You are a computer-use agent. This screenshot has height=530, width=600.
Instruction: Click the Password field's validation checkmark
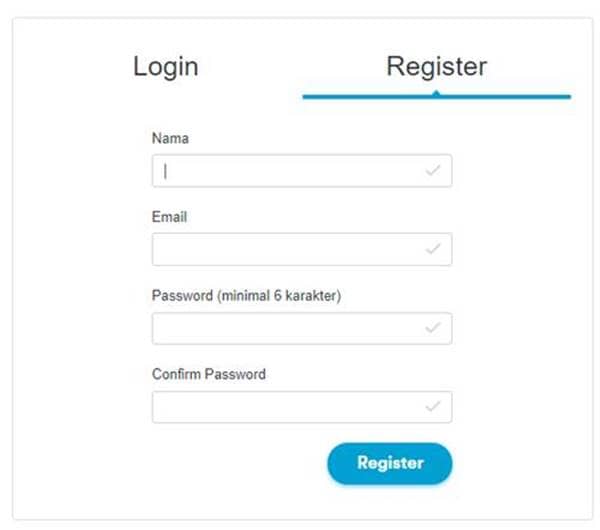click(x=432, y=328)
